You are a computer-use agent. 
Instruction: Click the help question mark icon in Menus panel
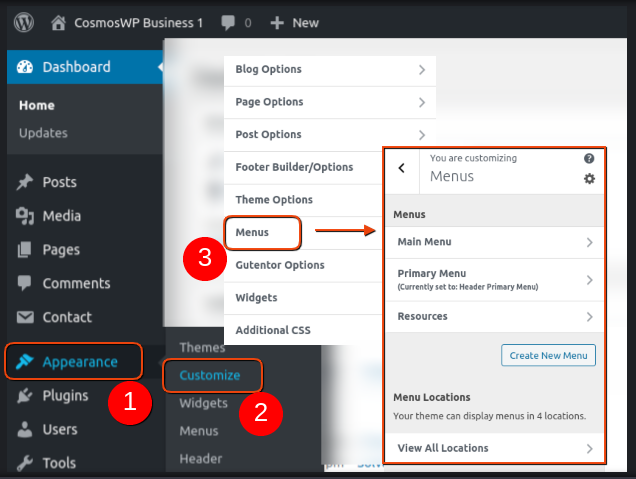(x=589, y=159)
